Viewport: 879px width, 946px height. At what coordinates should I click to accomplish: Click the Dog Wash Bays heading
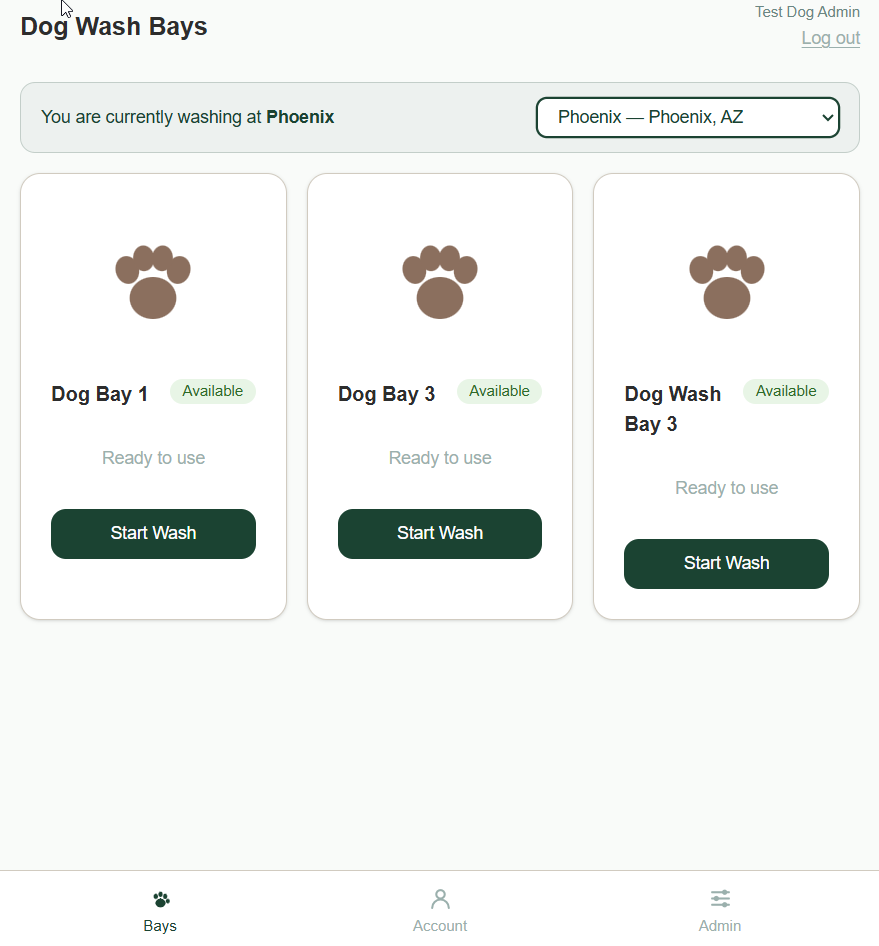coord(113,27)
